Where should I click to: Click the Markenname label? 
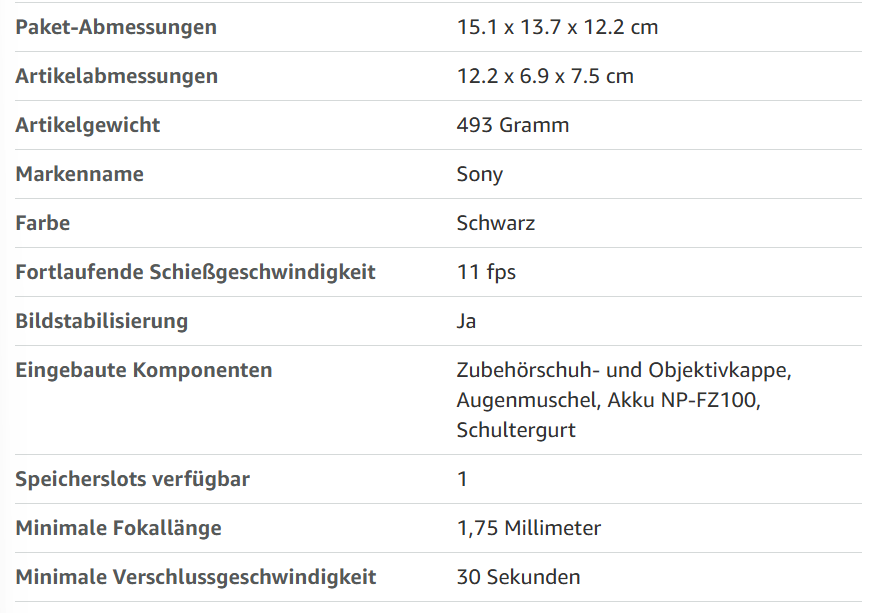(80, 174)
